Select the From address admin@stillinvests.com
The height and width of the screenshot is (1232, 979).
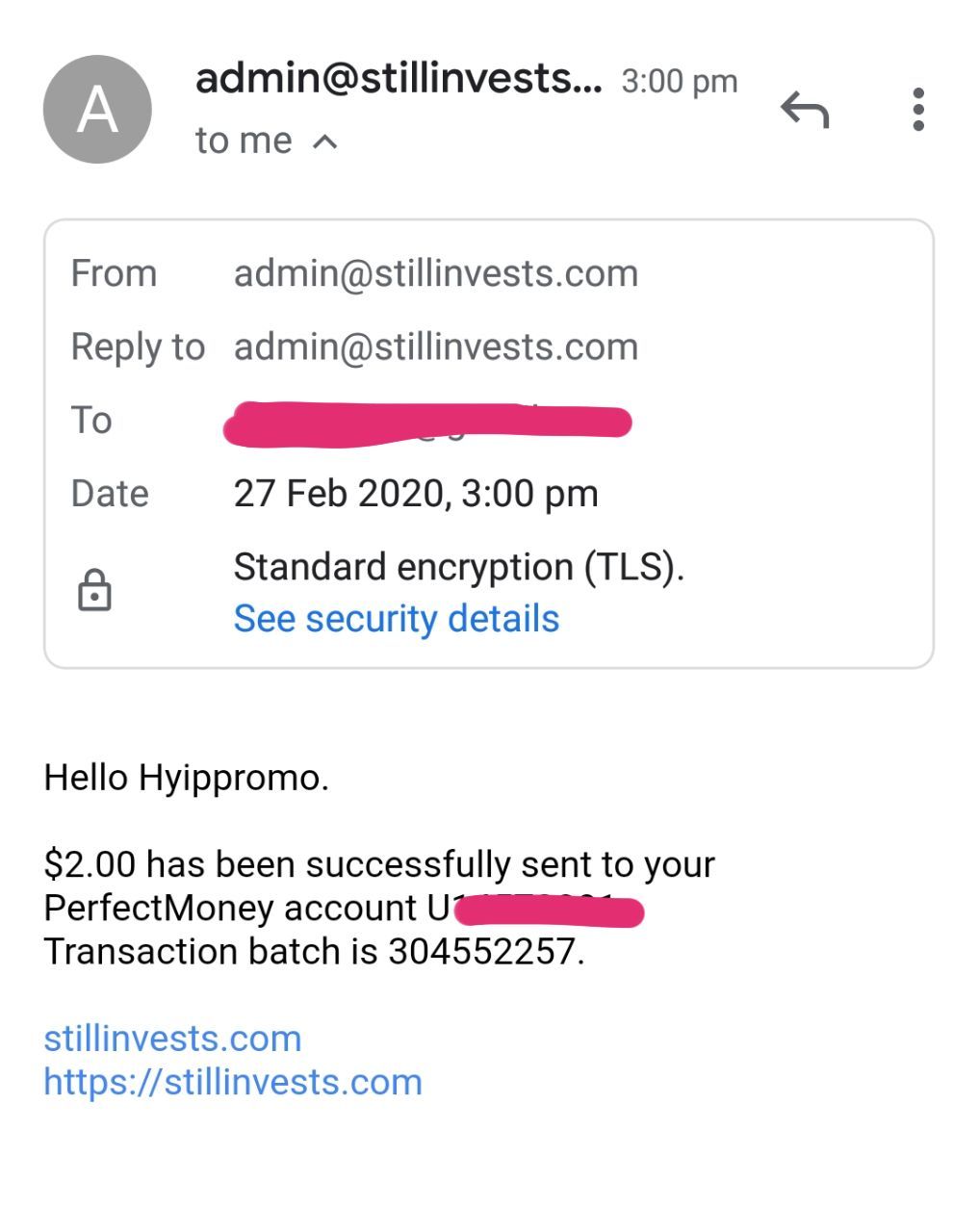pos(436,273)
